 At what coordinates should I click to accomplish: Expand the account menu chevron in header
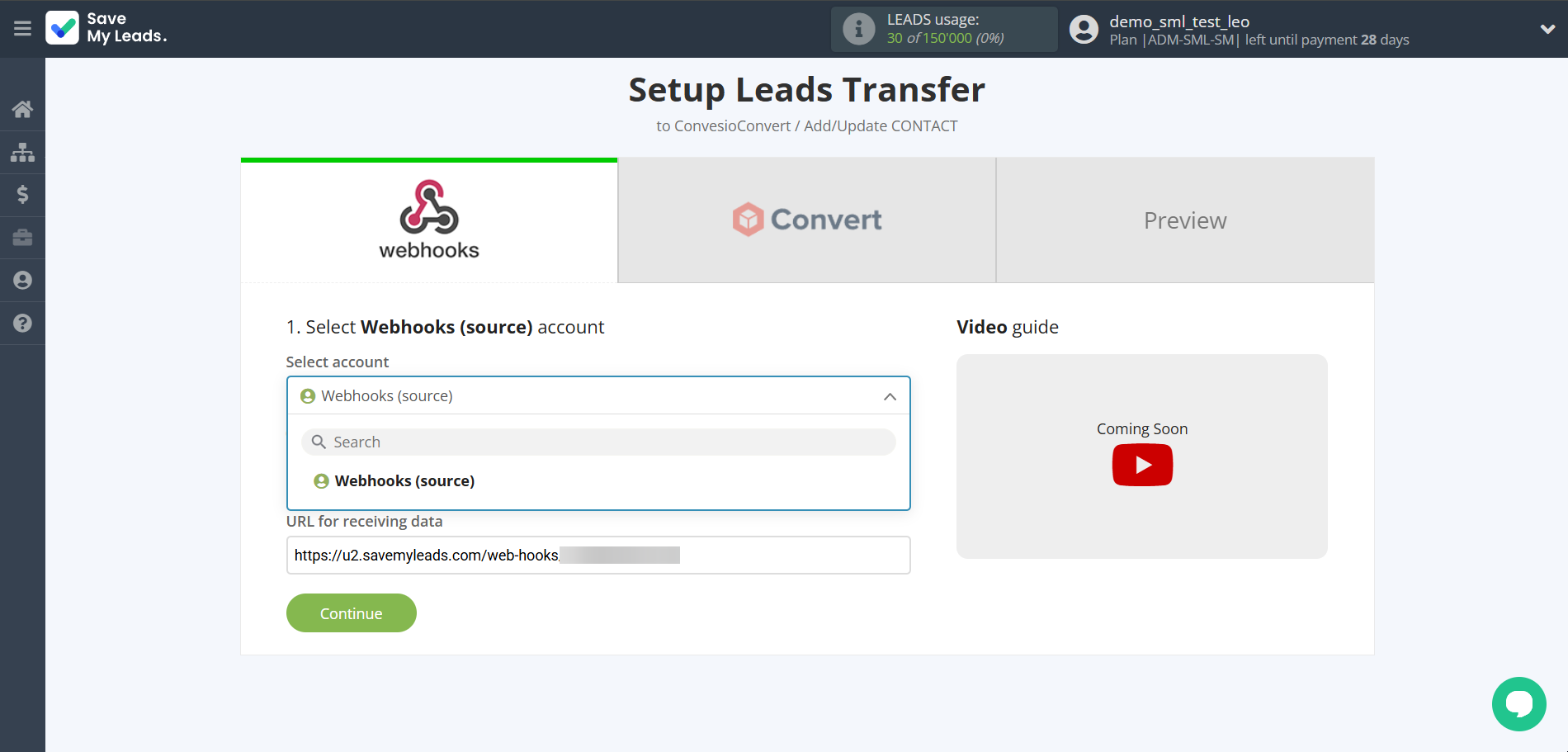point(1547,29)
